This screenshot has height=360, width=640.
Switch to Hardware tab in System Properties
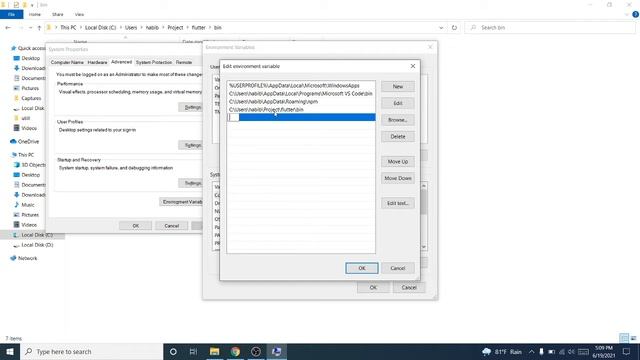(97, 62)
